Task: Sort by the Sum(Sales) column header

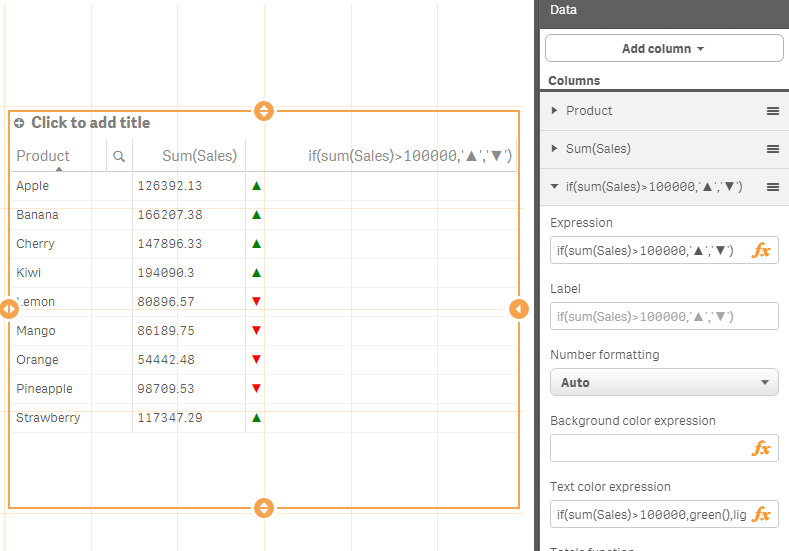Action: (199, 156)
